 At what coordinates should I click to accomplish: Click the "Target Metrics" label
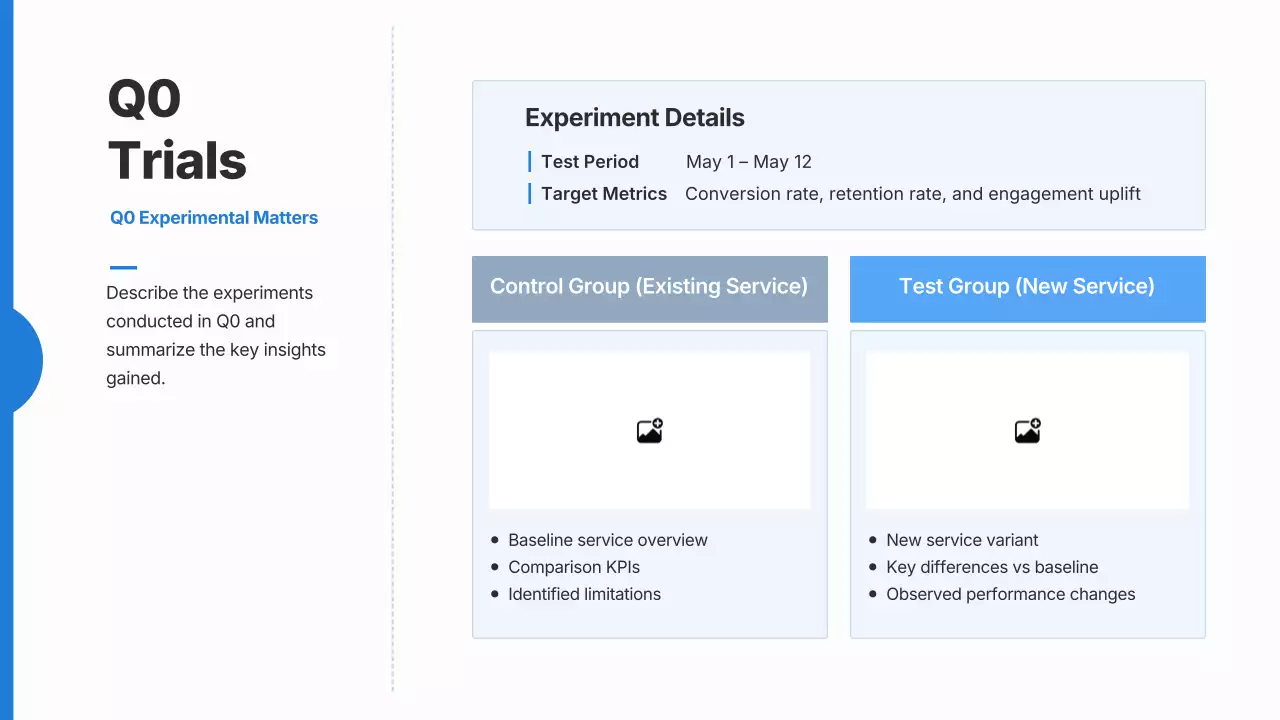pos(604,194)
